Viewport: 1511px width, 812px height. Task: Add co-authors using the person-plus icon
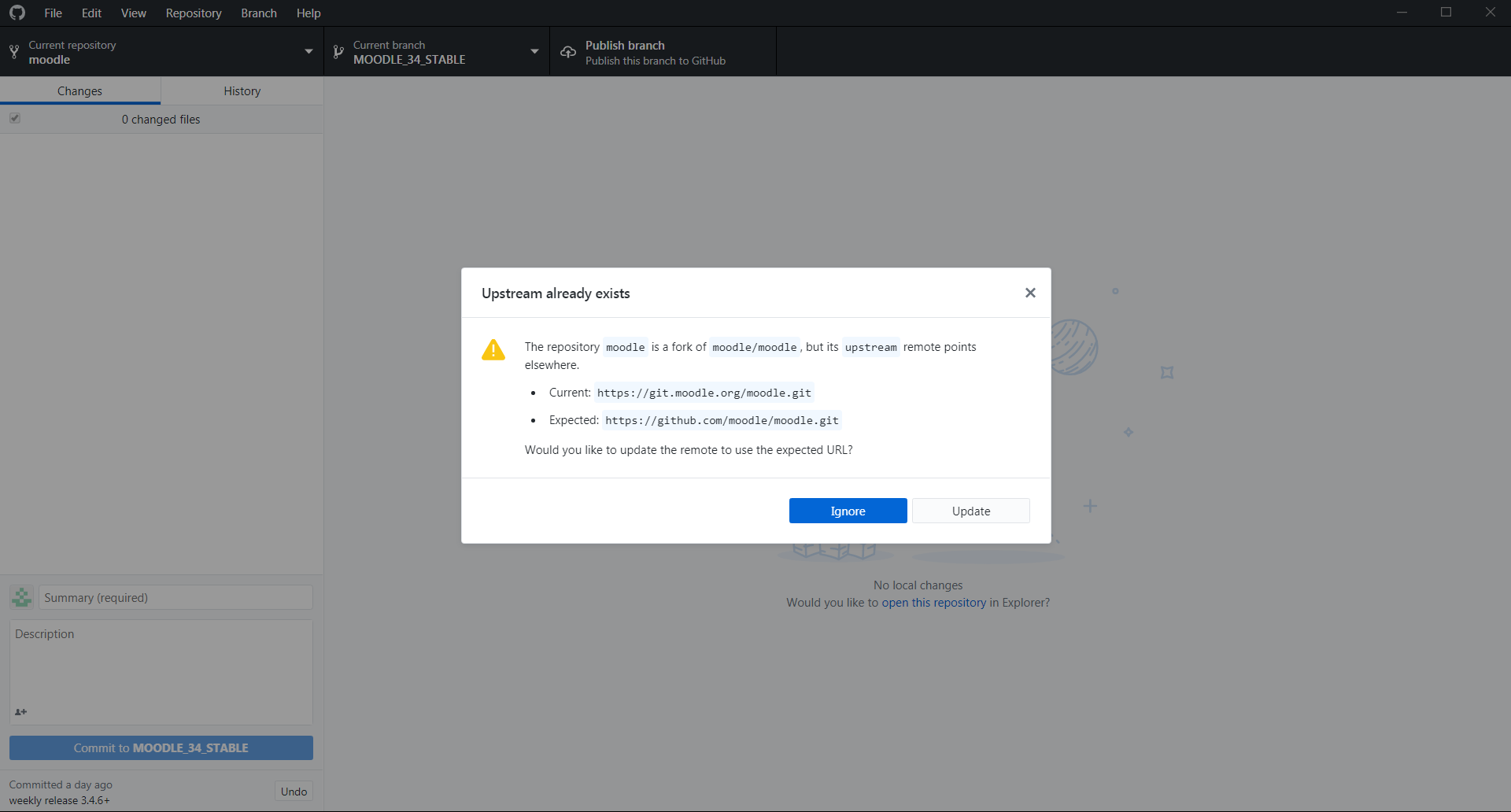21,712
